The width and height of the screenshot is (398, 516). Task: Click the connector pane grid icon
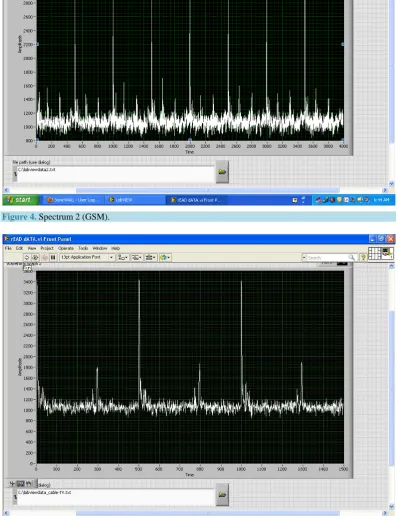pos(374,253)
